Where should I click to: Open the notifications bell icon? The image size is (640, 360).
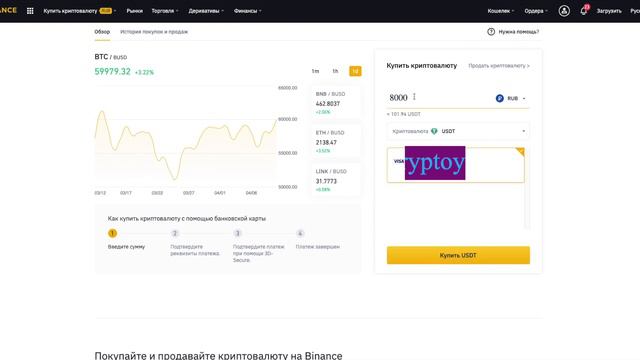point(584,11)
